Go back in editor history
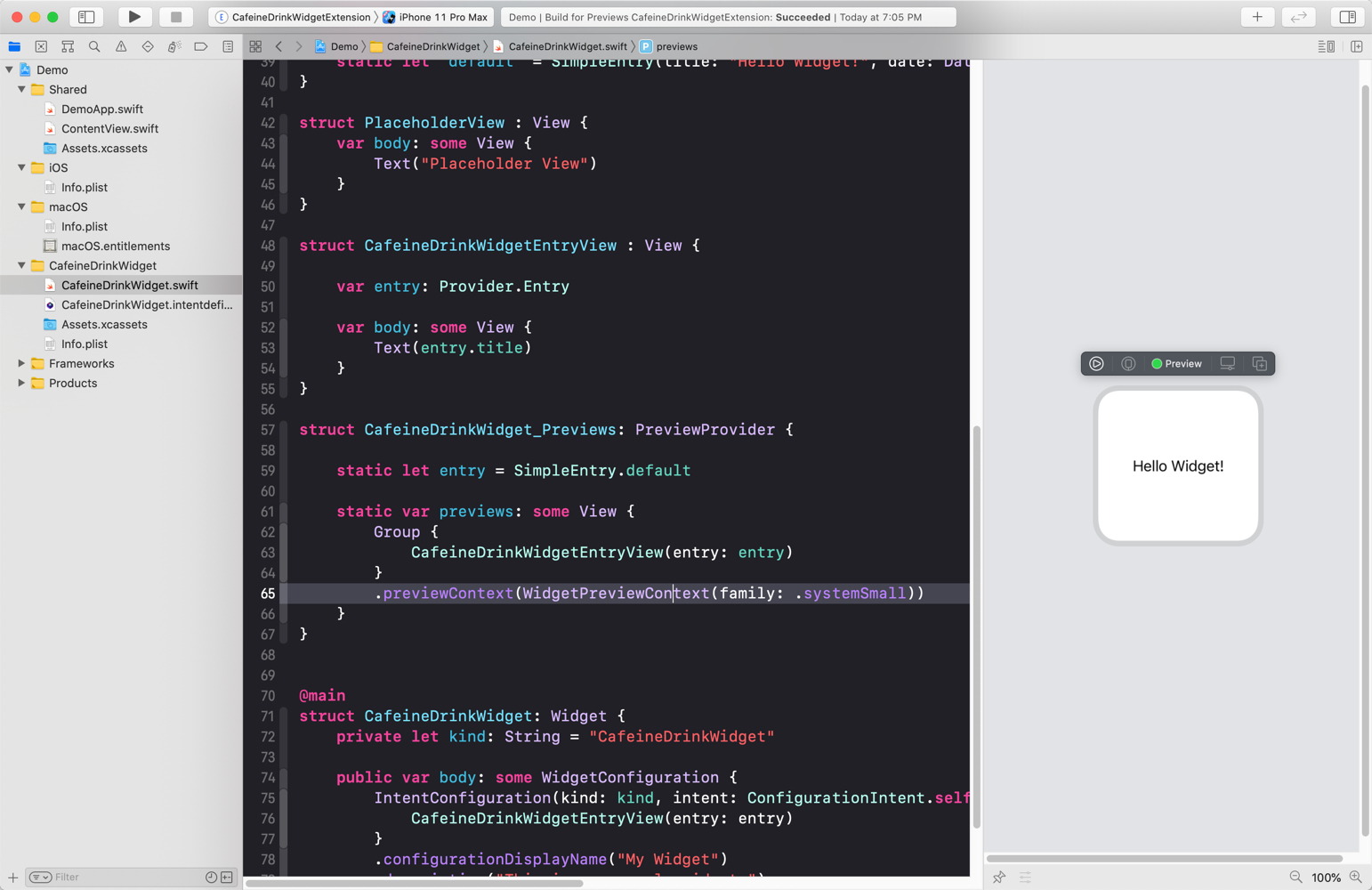This screenshot has height=890, width=1372. (x=278, y=46)
